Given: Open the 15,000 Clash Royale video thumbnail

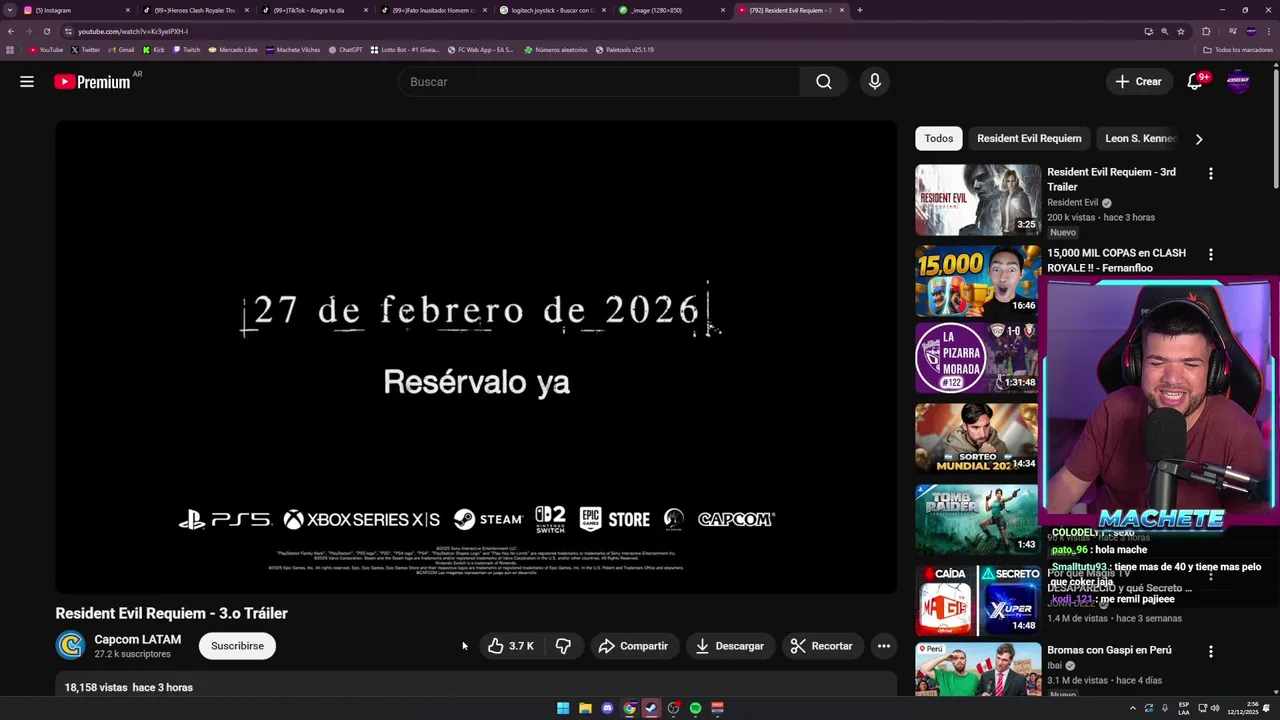Looking at the screenshot, I should point(978,281).
